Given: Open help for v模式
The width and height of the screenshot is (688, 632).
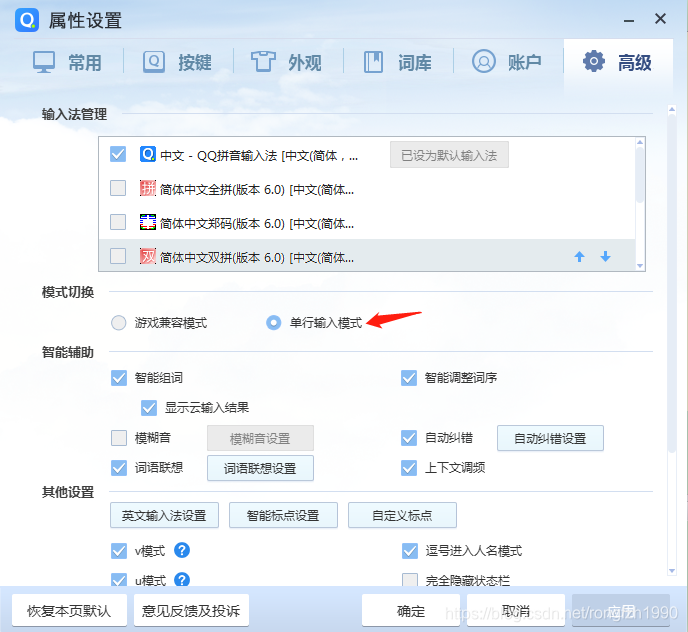Looking at the screenshot, I should [x=182, y=550].
